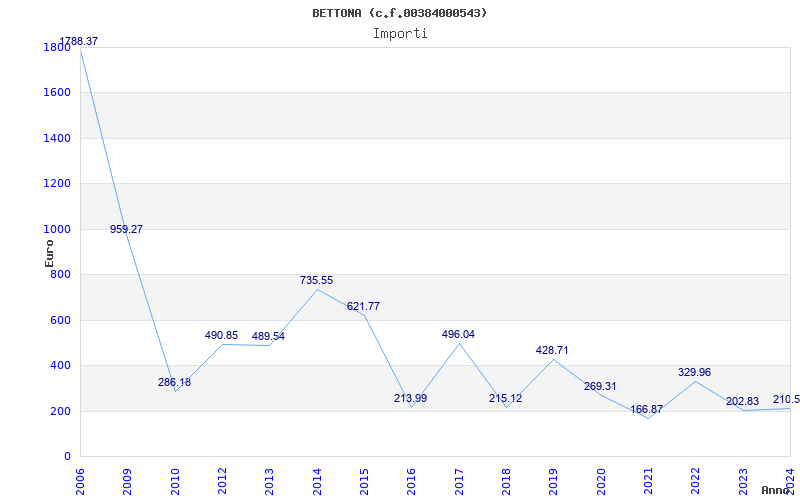Select data label 735.55
The height and width of the screenshot is (500, 800).
point(316,280)
